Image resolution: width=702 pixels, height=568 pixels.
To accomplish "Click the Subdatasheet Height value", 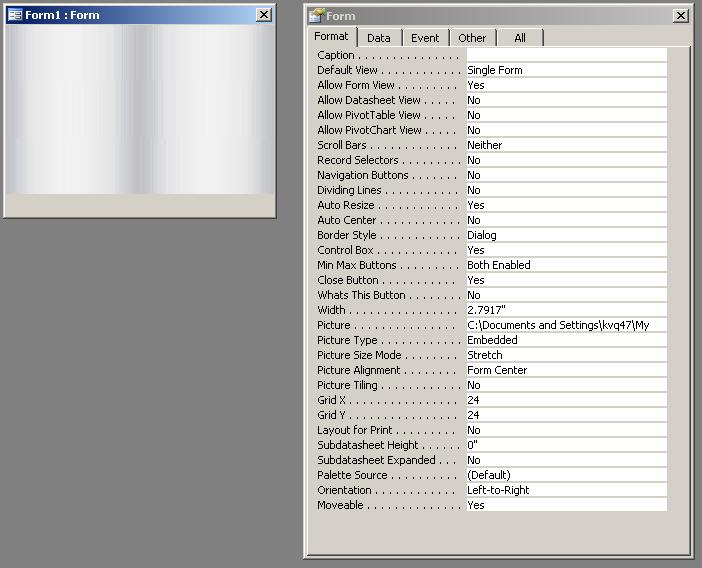I will coord(566,445).
